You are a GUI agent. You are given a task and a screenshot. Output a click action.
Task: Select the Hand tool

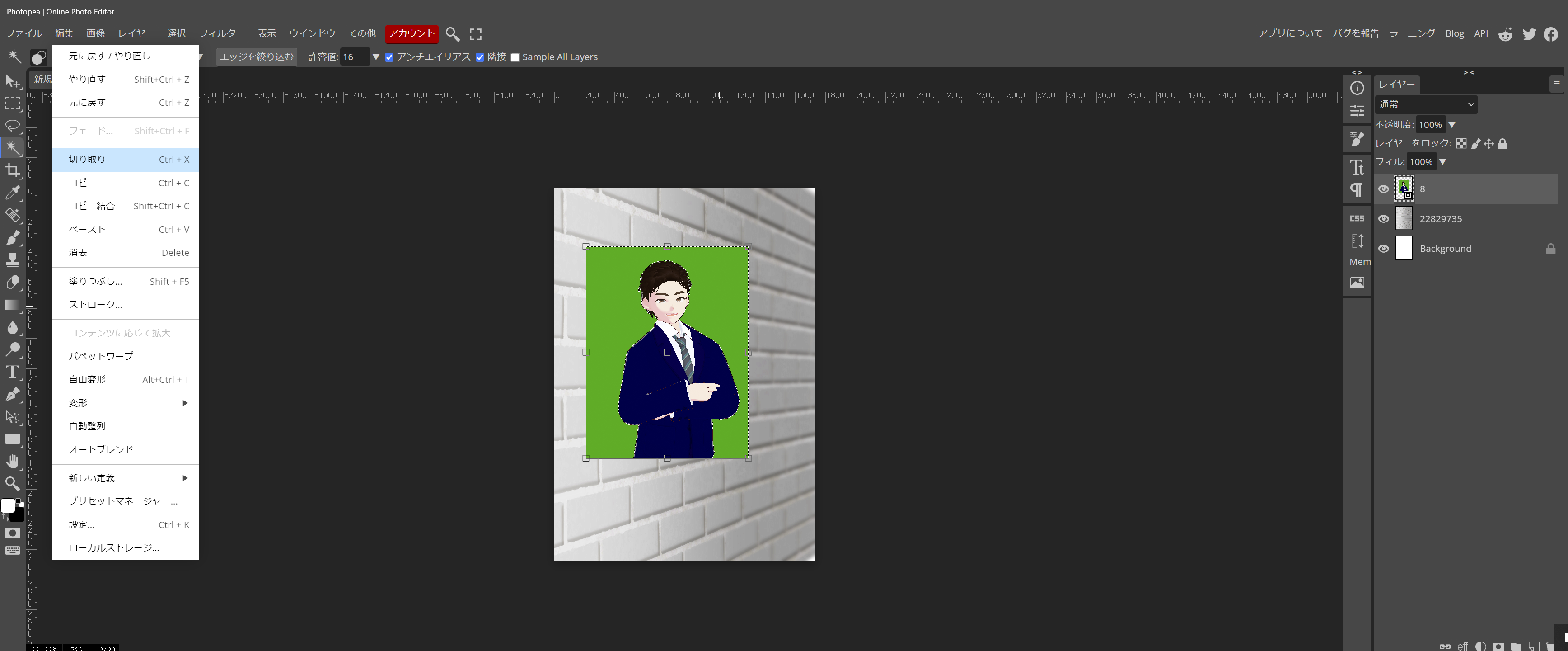tap(12, 461)
